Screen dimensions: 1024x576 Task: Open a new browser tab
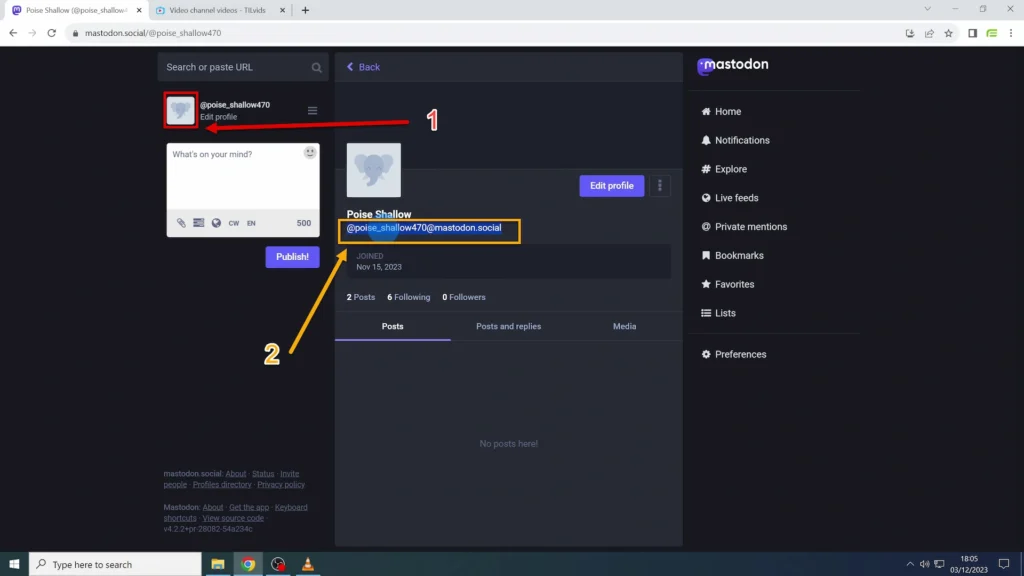click(305, 10)
